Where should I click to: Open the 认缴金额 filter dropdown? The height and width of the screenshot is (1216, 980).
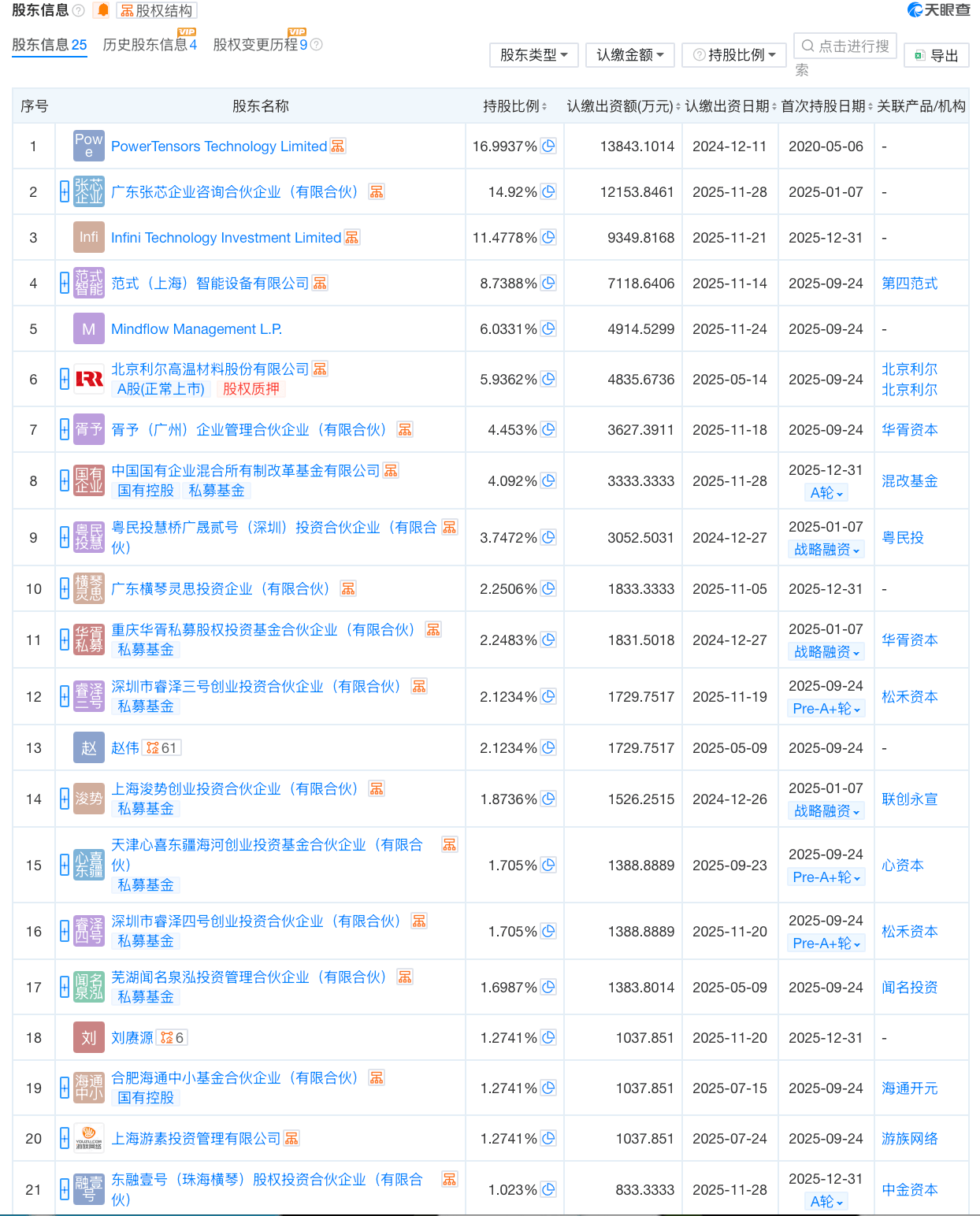point(629,55)
